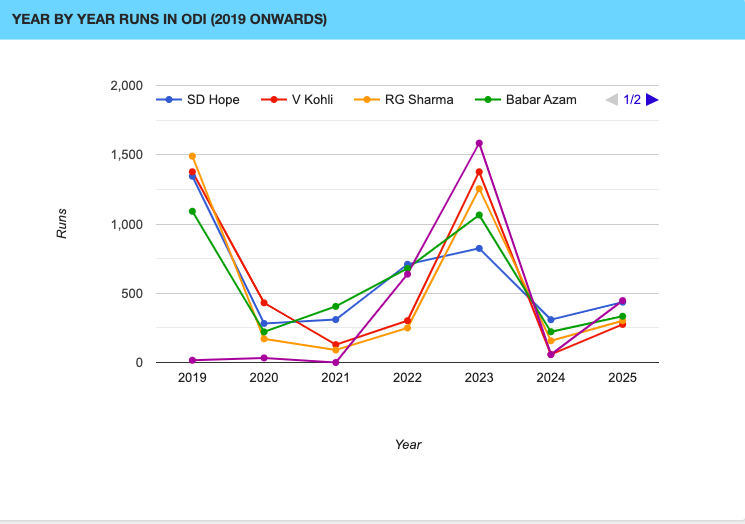The width and height of the screenshot is (745, 524).
Task: Click green Babar Azam point for 2019
Action: 192,211
